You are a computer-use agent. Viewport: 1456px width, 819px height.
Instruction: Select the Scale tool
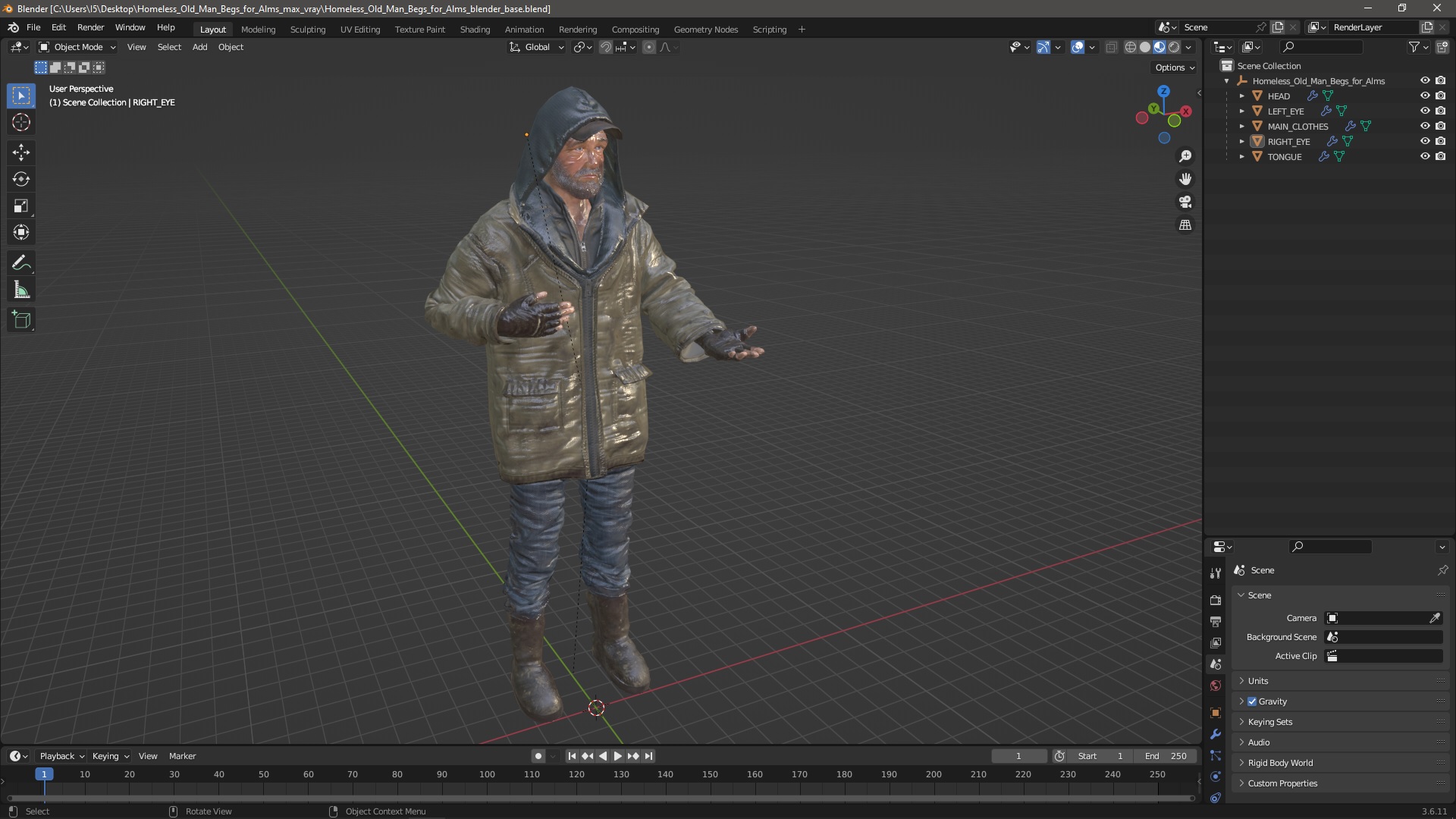click(x=21, y=206)
